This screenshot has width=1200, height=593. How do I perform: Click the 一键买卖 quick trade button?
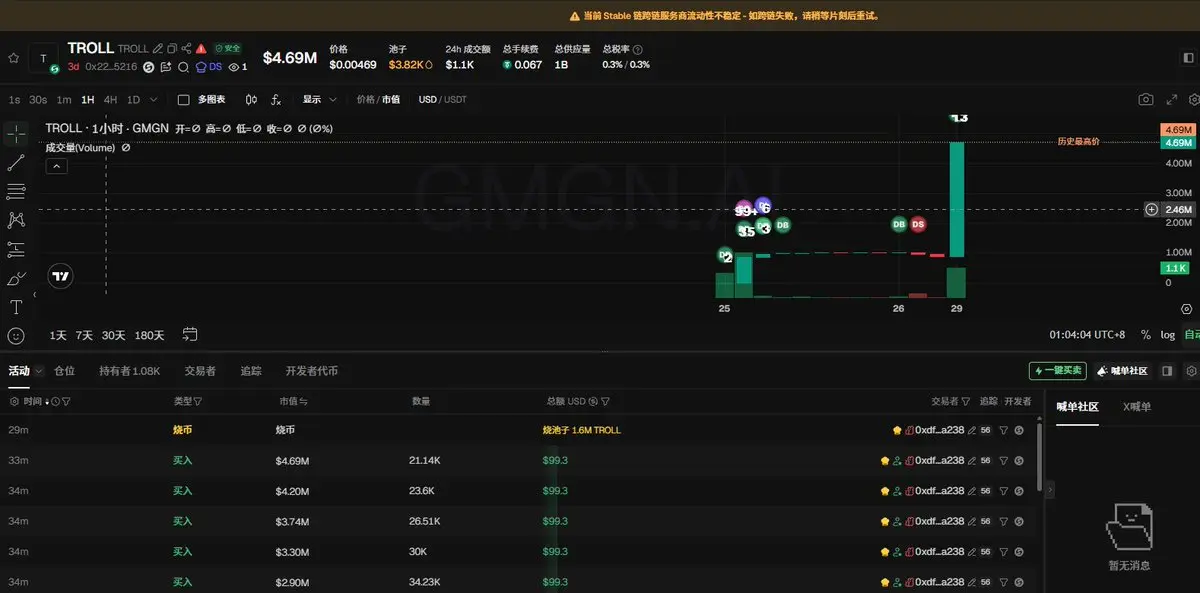[x=1057, y=371]
